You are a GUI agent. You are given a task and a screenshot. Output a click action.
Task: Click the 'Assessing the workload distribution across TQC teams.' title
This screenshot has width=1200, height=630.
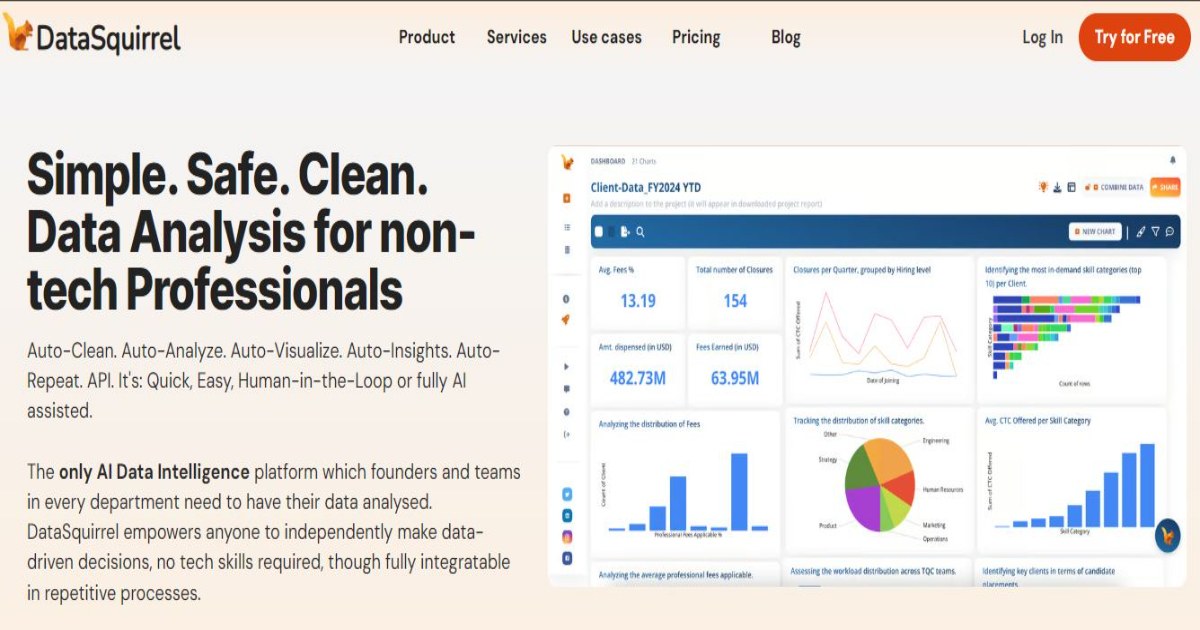(874, 571)
